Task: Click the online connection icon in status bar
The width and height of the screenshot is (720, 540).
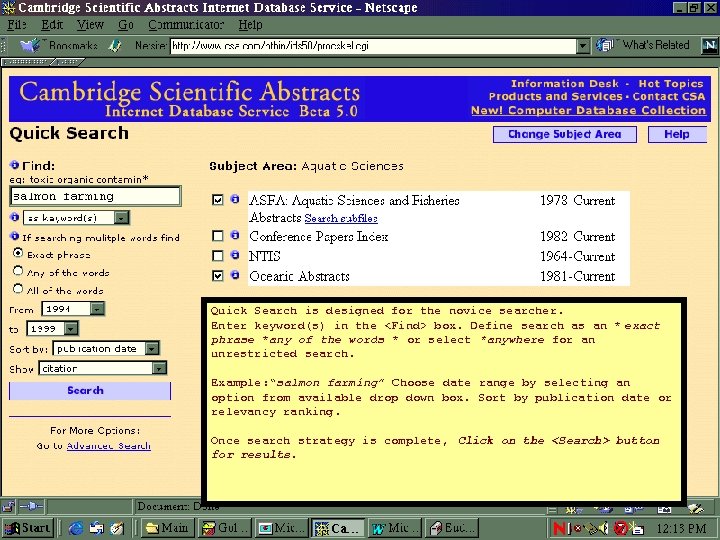Action: [x=32, y=506]
